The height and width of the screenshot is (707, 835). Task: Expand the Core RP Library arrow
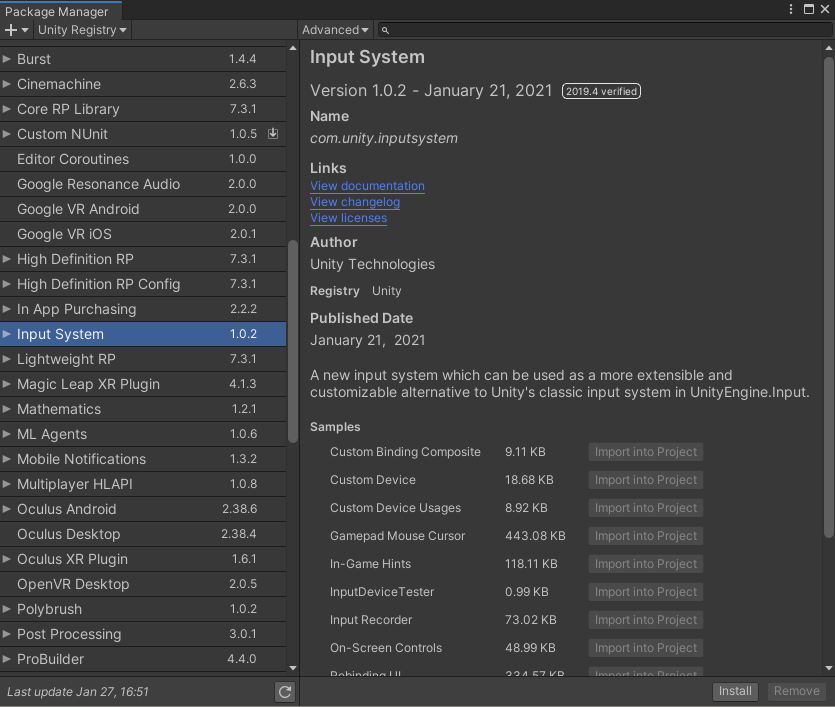(6, 109)
